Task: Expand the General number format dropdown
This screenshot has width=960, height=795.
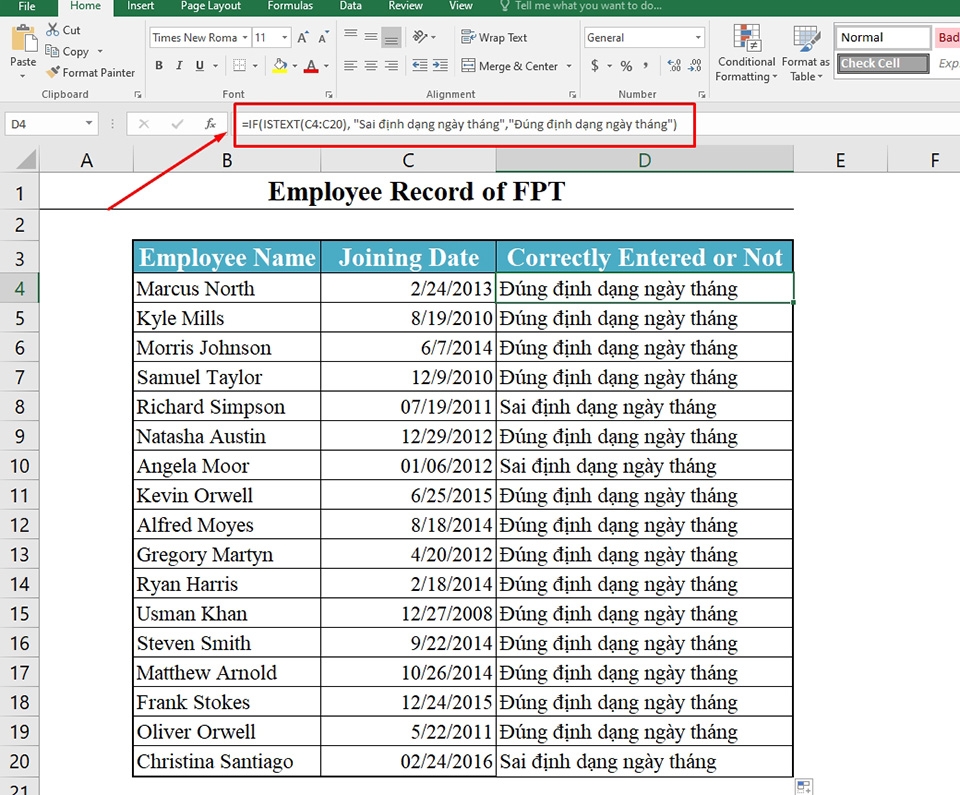Action: coord(697,37)
